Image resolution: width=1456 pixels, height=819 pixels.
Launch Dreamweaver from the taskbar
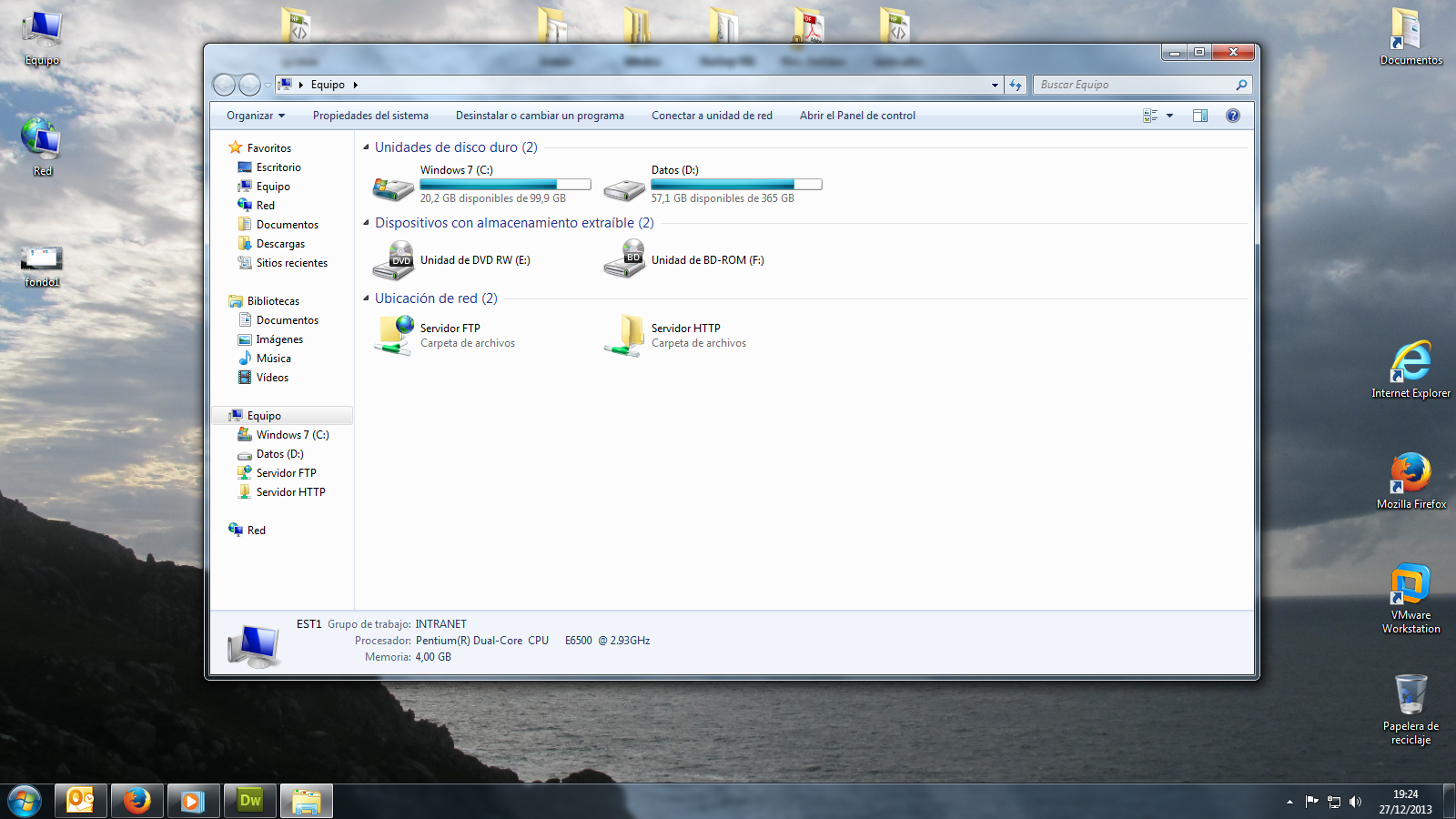click(x=249, y=801)
